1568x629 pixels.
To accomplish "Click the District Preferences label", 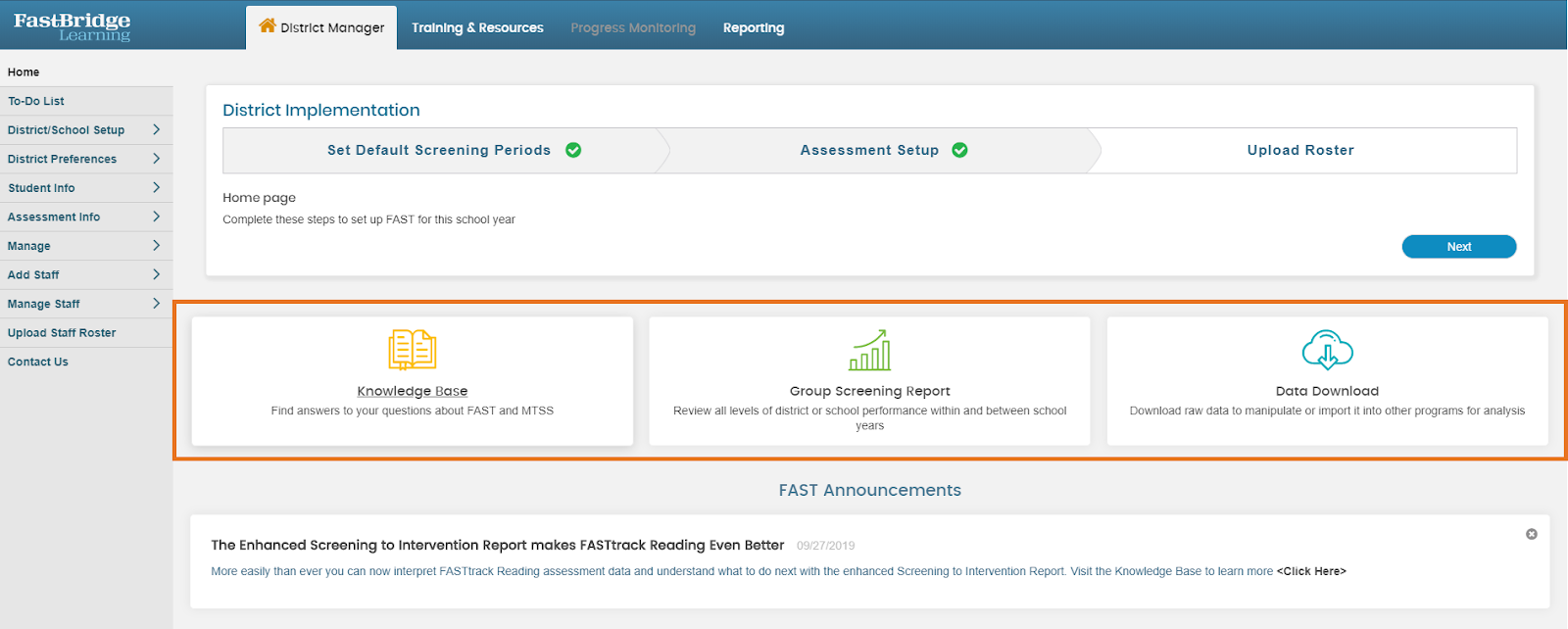I will (x=62, y=159).
